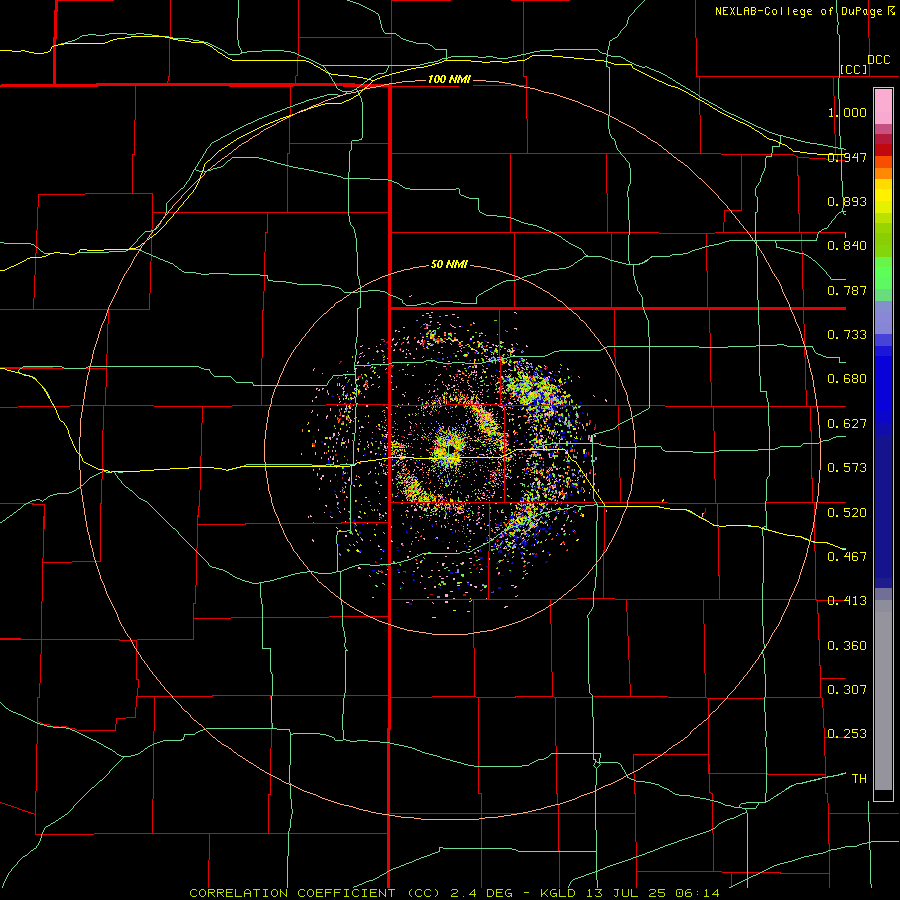The width and height of the screenshot is (900, 900).
Task: Select the 1.000 legend value
Action: click(847, 112)
